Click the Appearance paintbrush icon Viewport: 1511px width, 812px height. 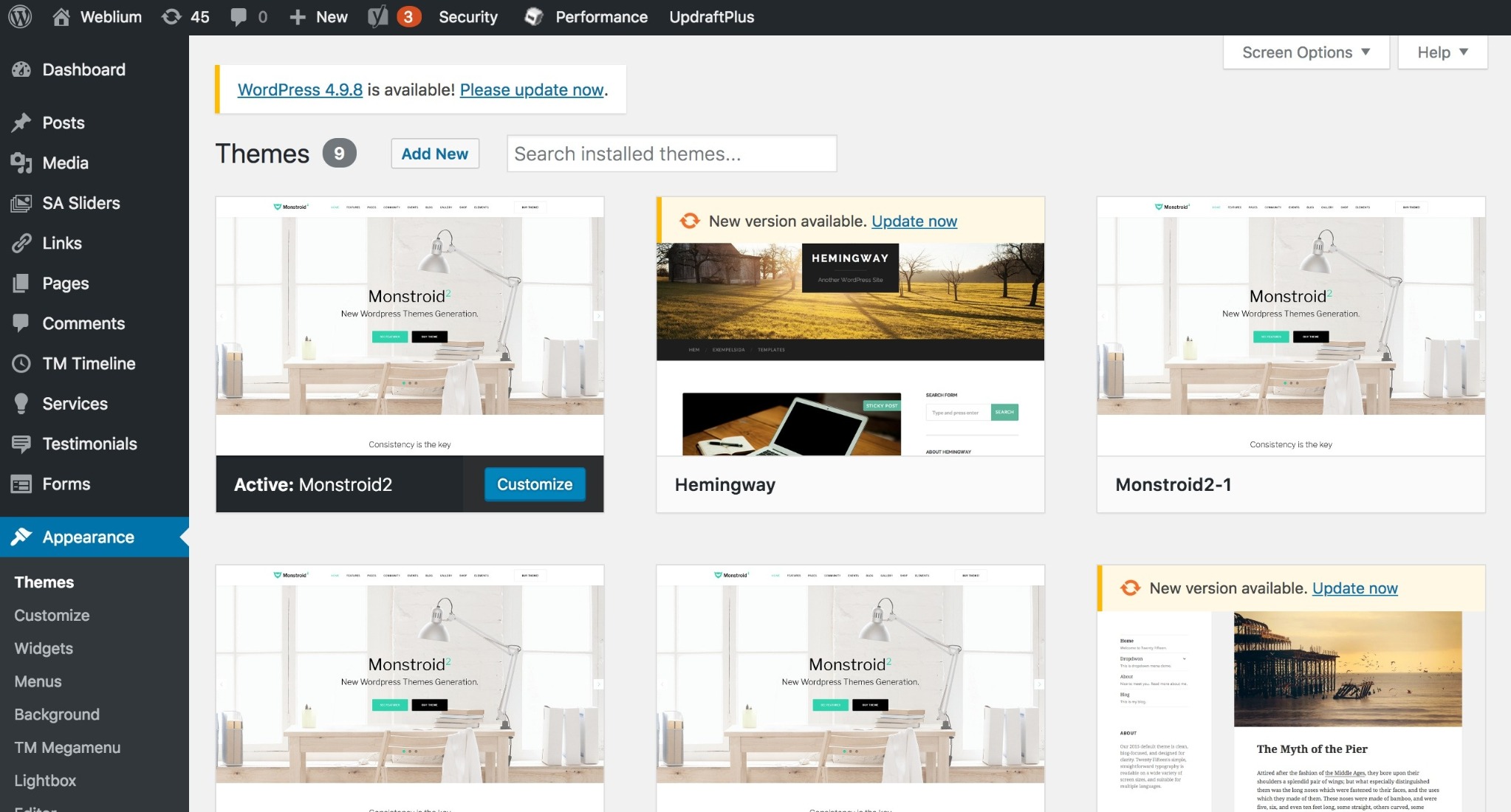(x=21, y=537)
